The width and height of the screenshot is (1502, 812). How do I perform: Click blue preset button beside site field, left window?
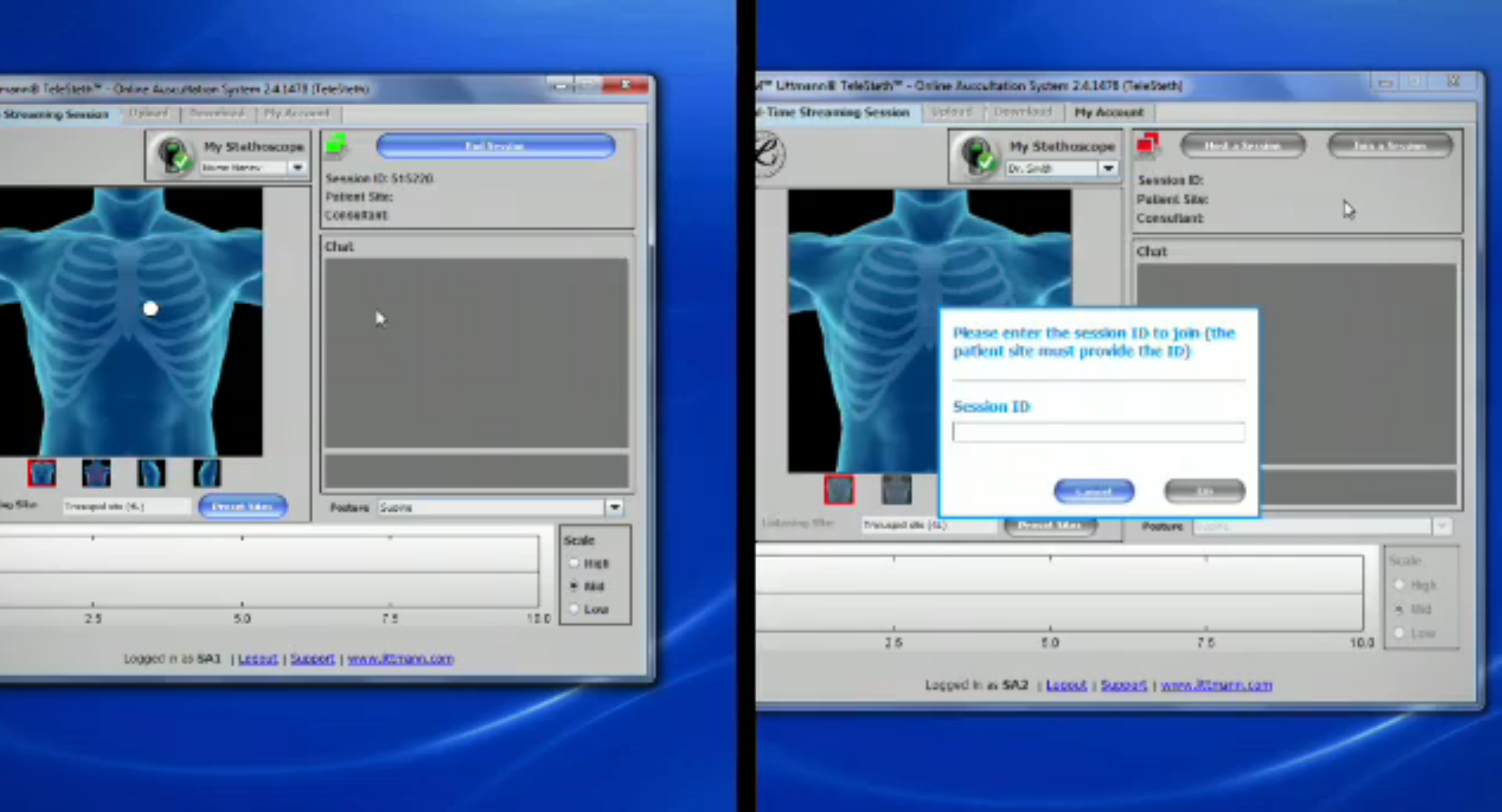[243, 506]
